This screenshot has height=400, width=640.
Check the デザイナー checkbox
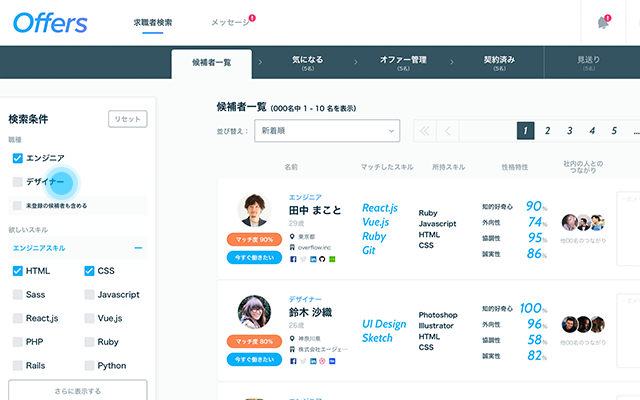point(18,182)
